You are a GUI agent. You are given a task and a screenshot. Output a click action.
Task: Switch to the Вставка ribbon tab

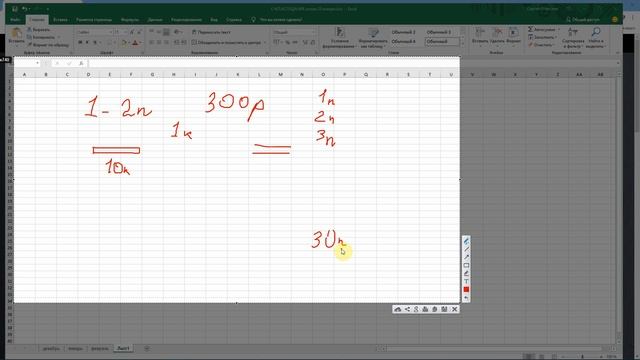tap(60, 20)
